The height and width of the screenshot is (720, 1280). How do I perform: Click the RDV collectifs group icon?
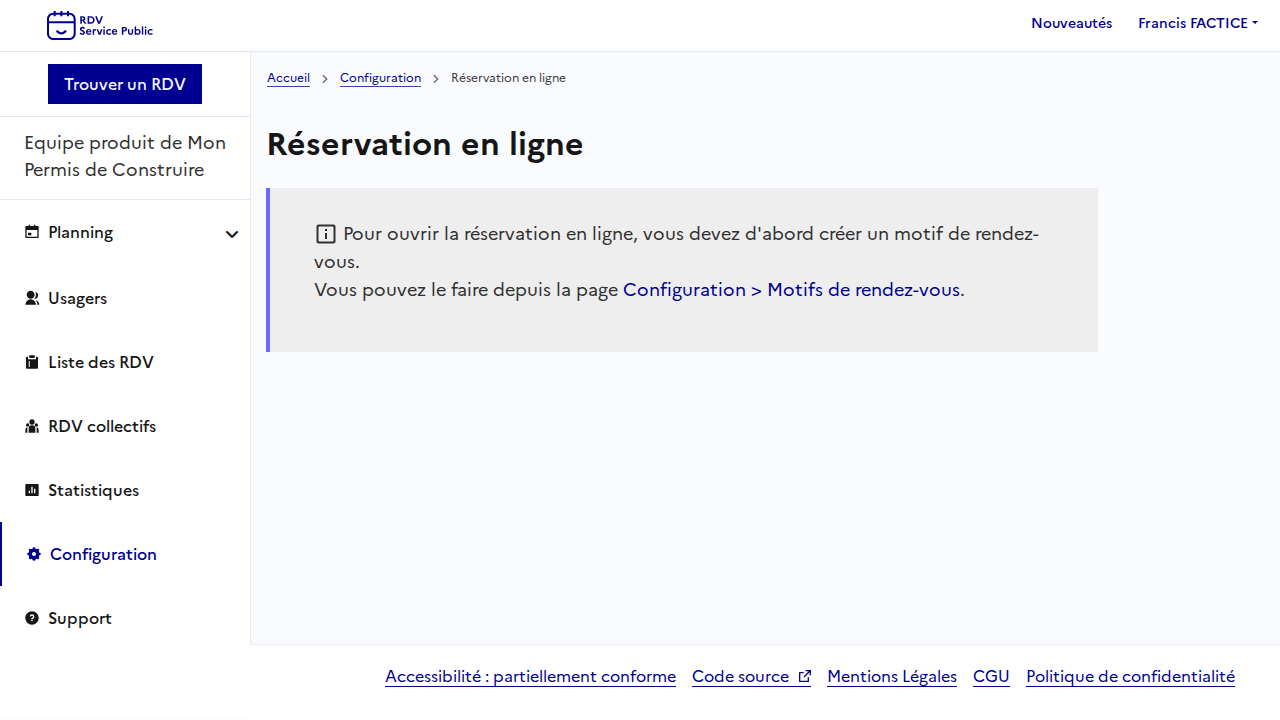[x=32, y=426]
